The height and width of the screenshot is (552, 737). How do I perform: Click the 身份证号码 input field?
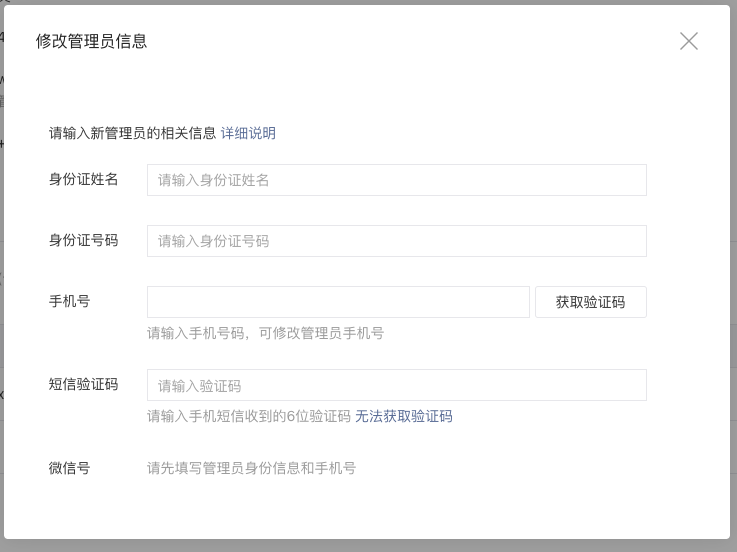(x=397, y=241)
